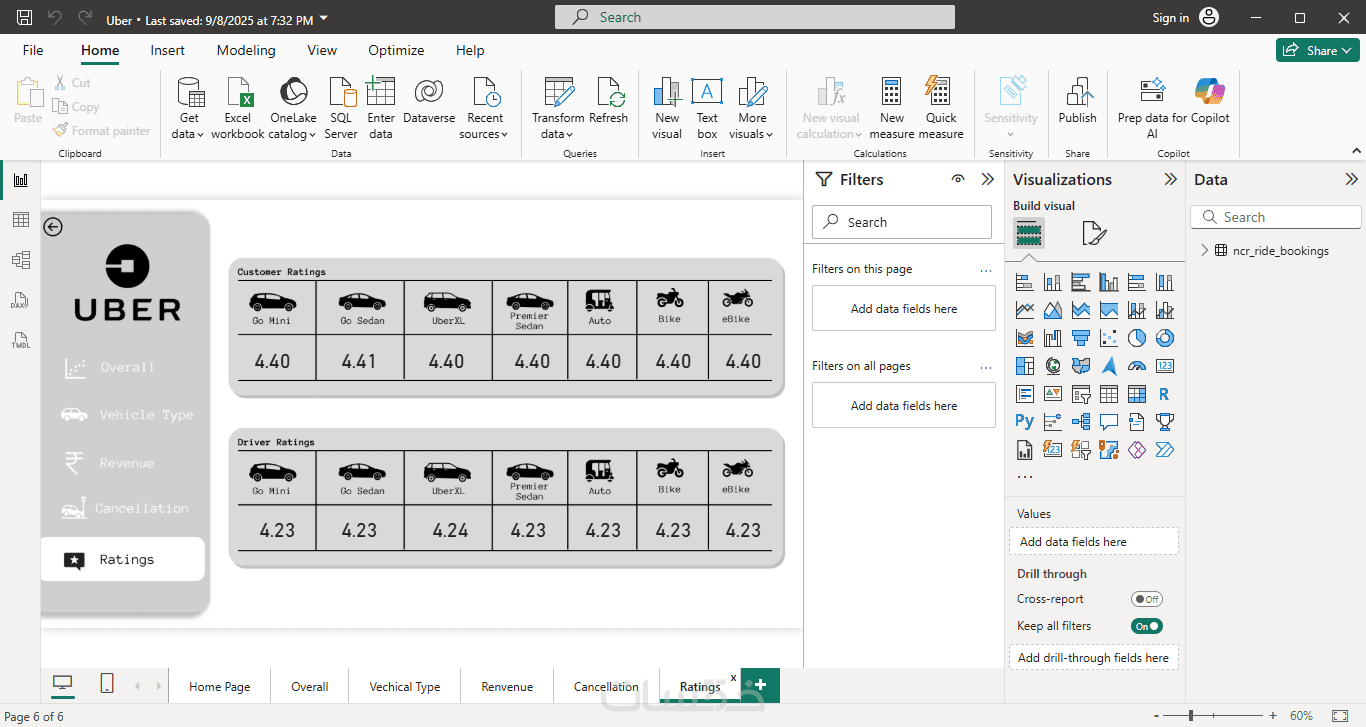This screenshot has width=1366, height=727.
Task: Open the Modeling ribbon tab
Action: (x=246, y=50)
